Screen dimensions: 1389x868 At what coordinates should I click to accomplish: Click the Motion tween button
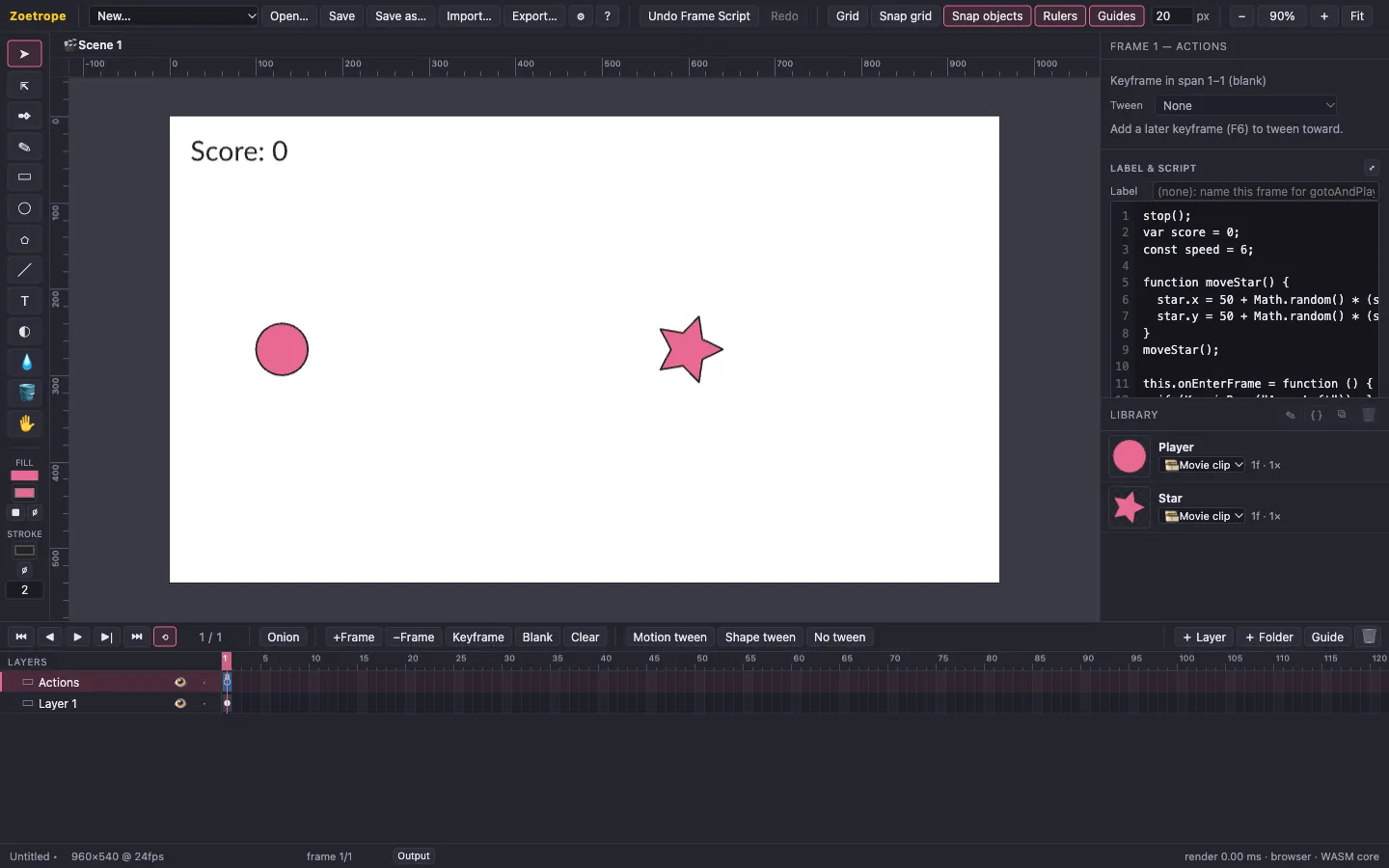[x=669, y=637]
